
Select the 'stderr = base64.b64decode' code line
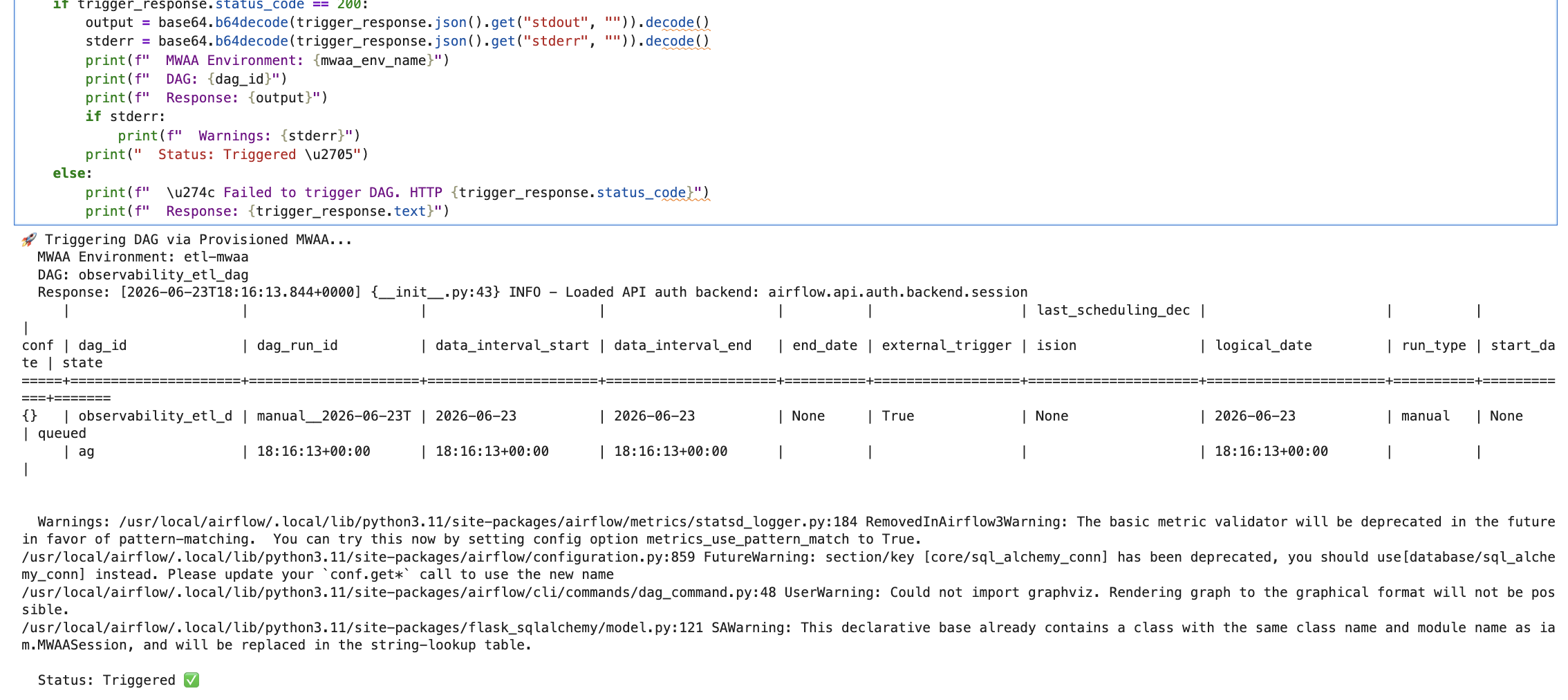click(398, 42)
